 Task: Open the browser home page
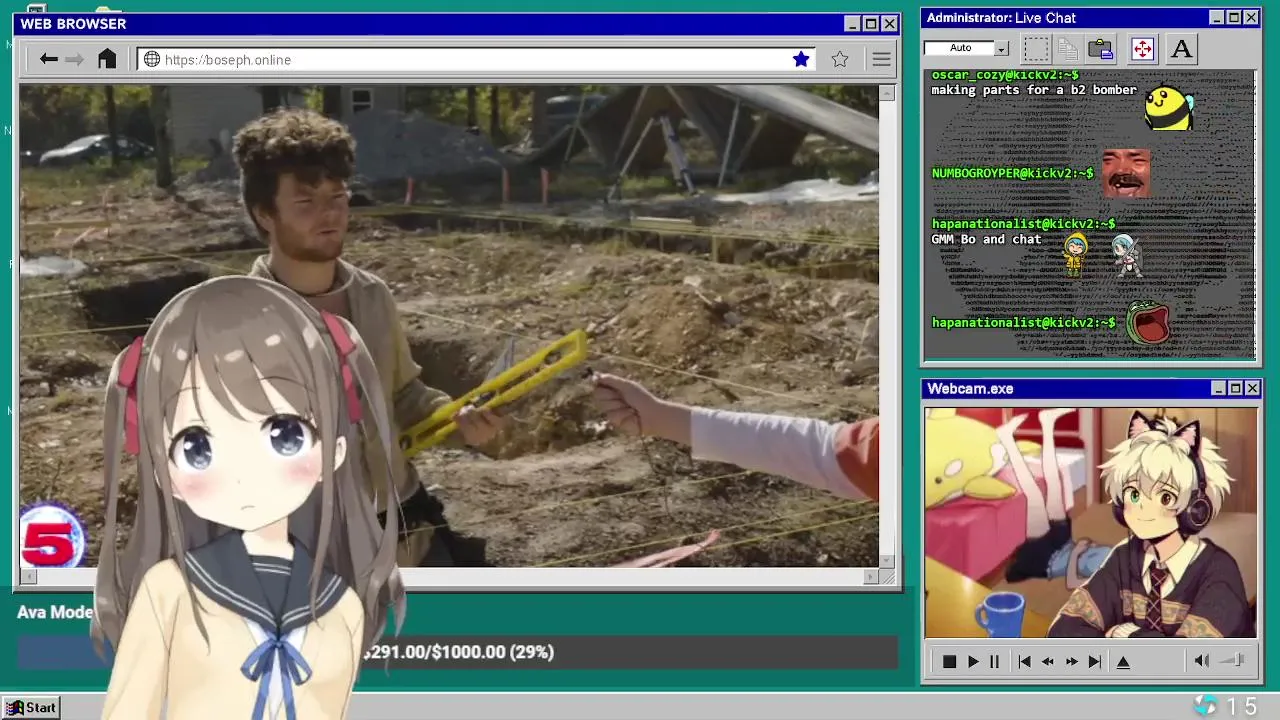107,59
